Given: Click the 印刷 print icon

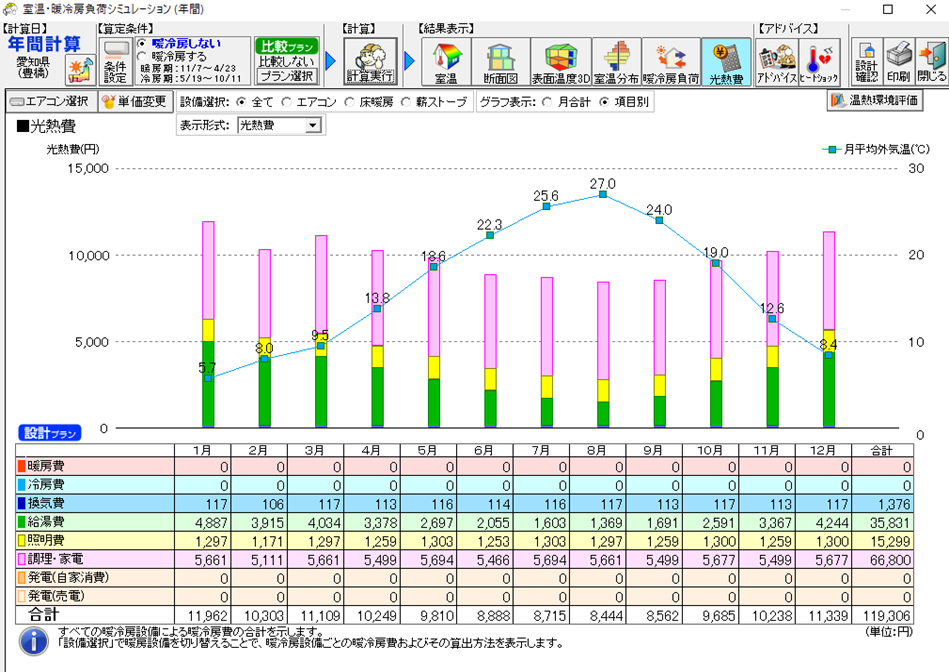Looking at the screenshot, I should tap(898, 61).
